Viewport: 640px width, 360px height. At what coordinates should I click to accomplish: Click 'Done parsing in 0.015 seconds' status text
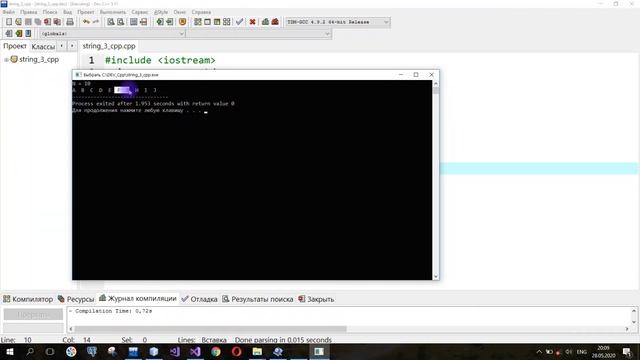pos(283,340)
